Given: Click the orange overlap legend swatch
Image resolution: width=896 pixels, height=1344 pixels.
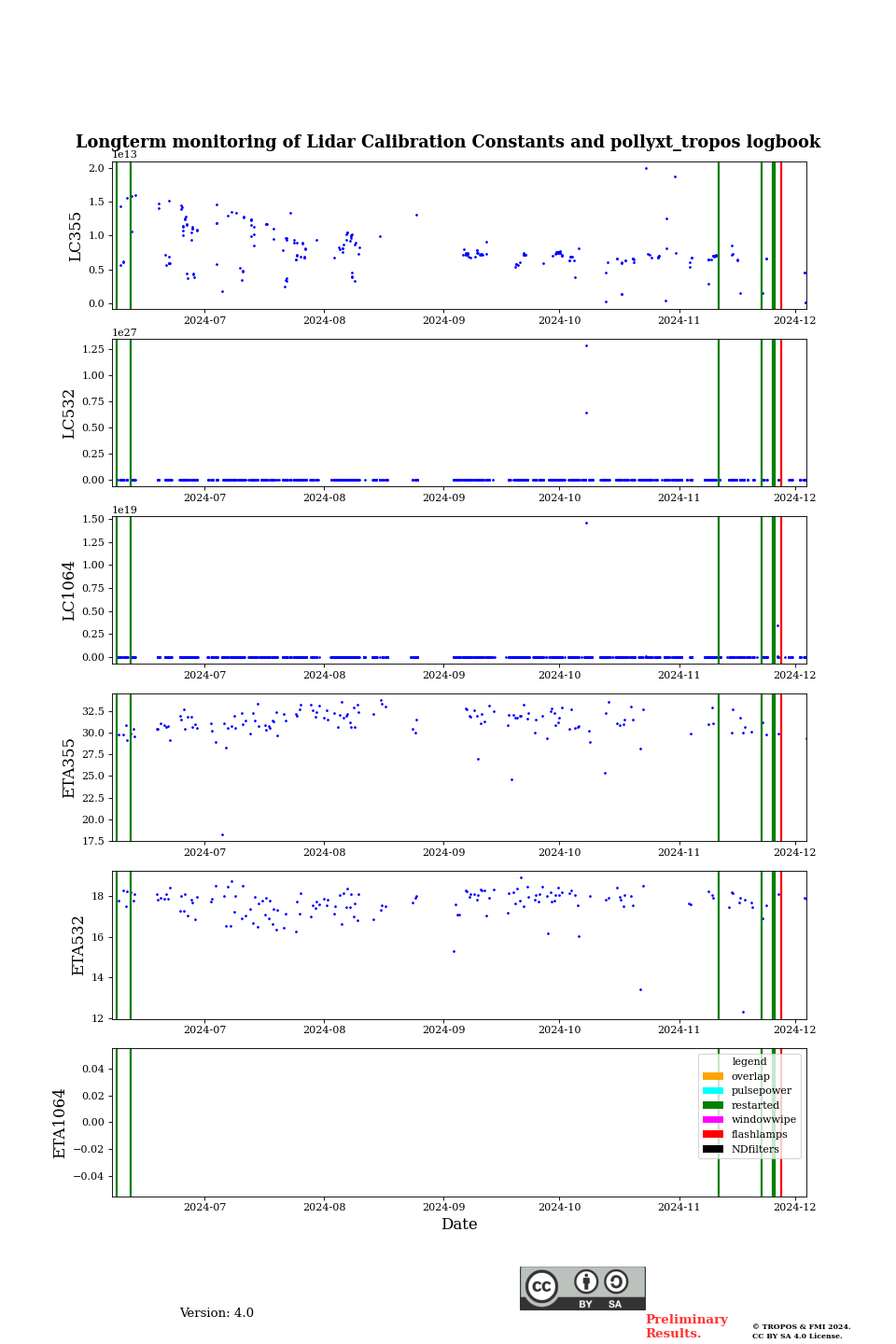Looking at the screenshot, I should [x=712, y=1076].
